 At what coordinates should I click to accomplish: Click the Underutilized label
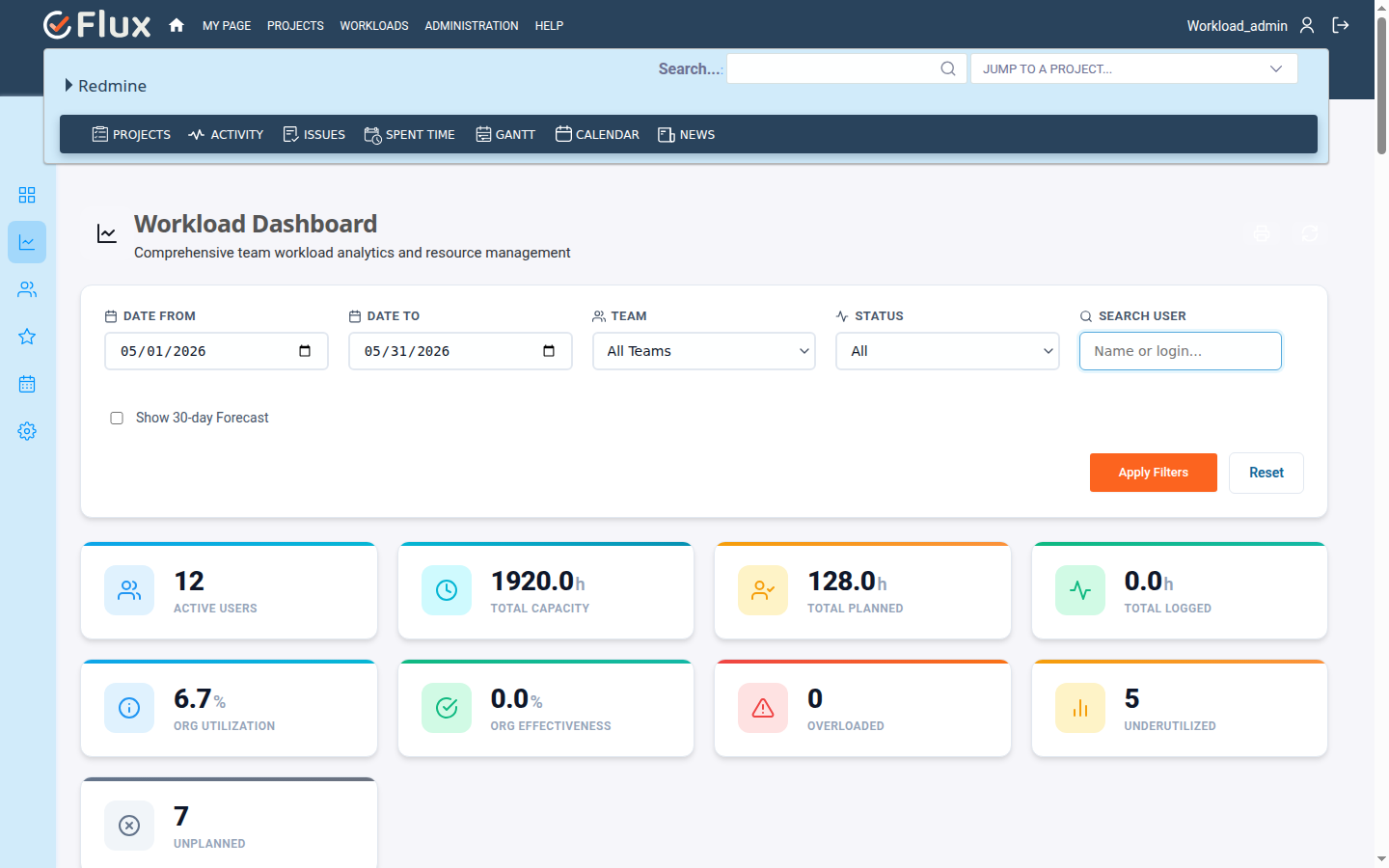tap(1170, 726)
